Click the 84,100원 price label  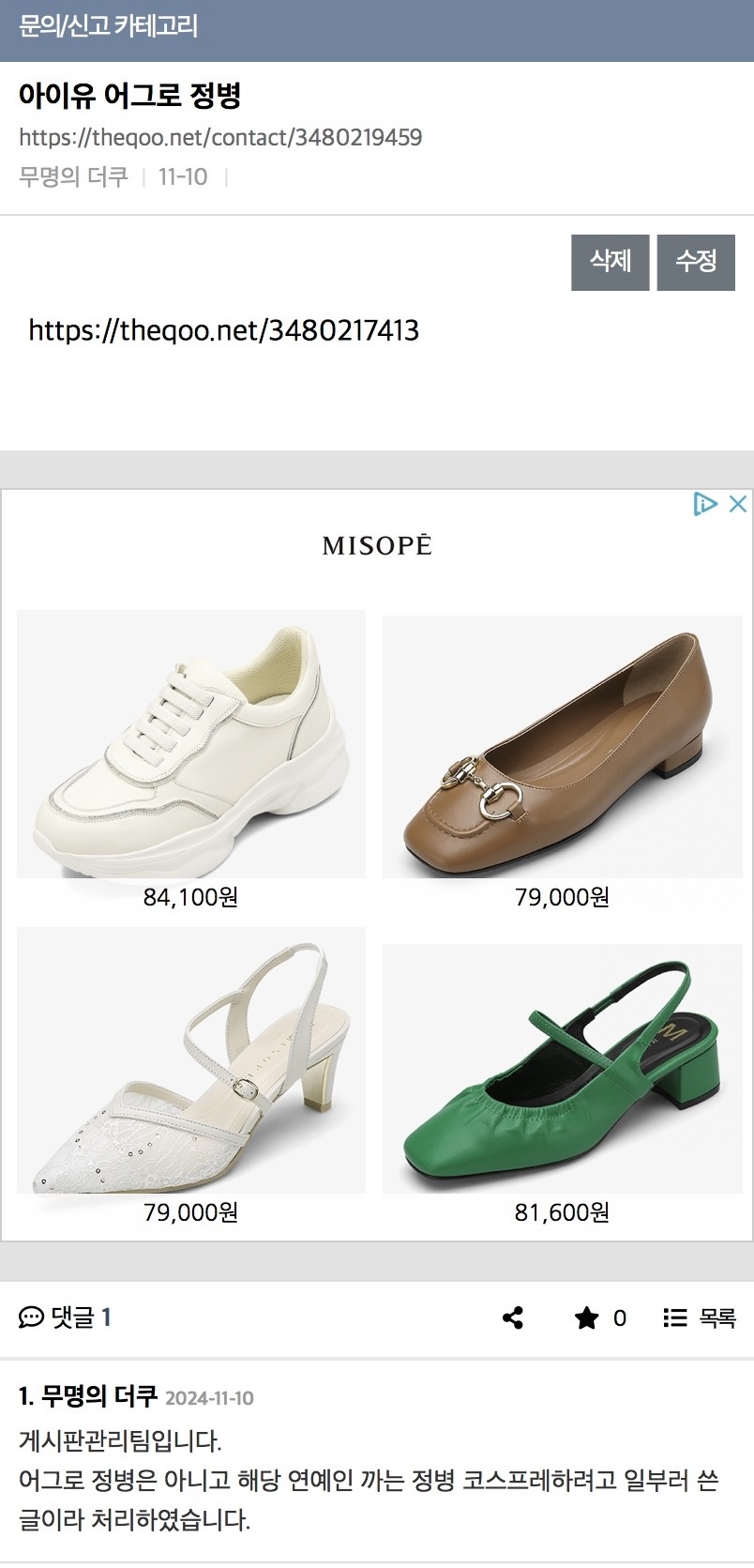tap(190, 897)
